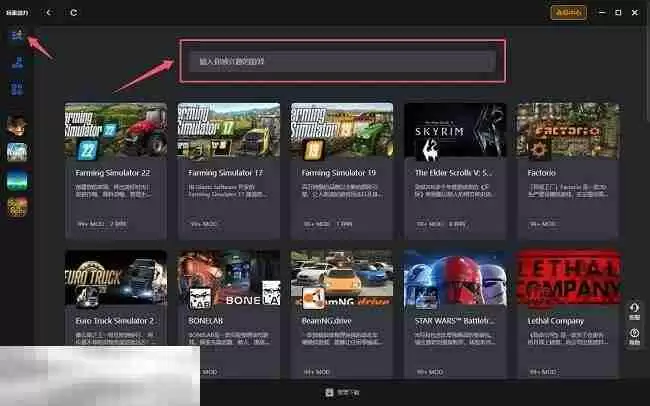Screen dimensions: 650x406
Task: Click the orange button in title bar
Action: (568, 12)
